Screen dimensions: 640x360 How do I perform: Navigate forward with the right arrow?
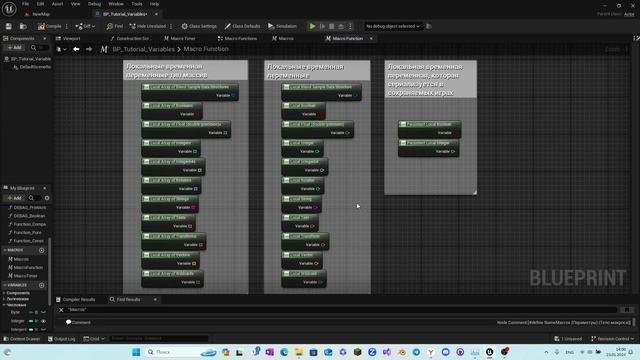89,49
